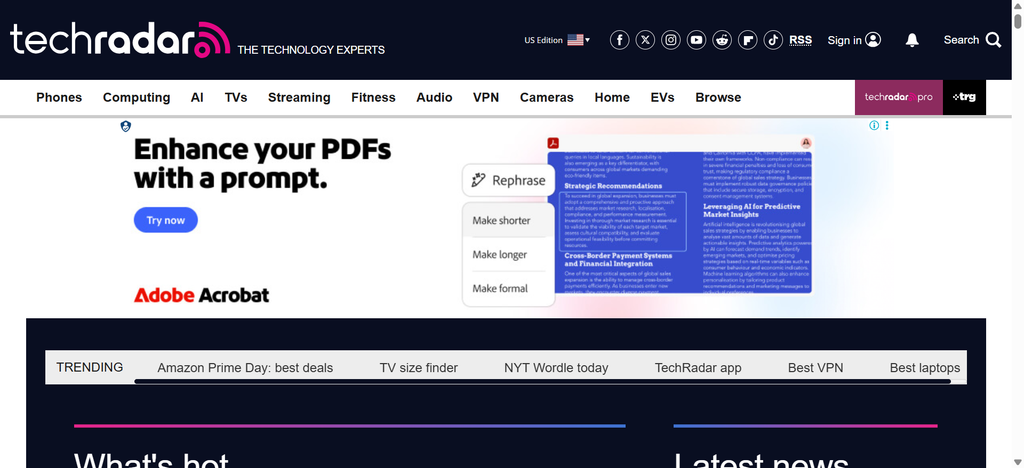The height and width of the screenshot is (468, 1024).
Task: Open the search magnifier icon
Action: (993, 40)
